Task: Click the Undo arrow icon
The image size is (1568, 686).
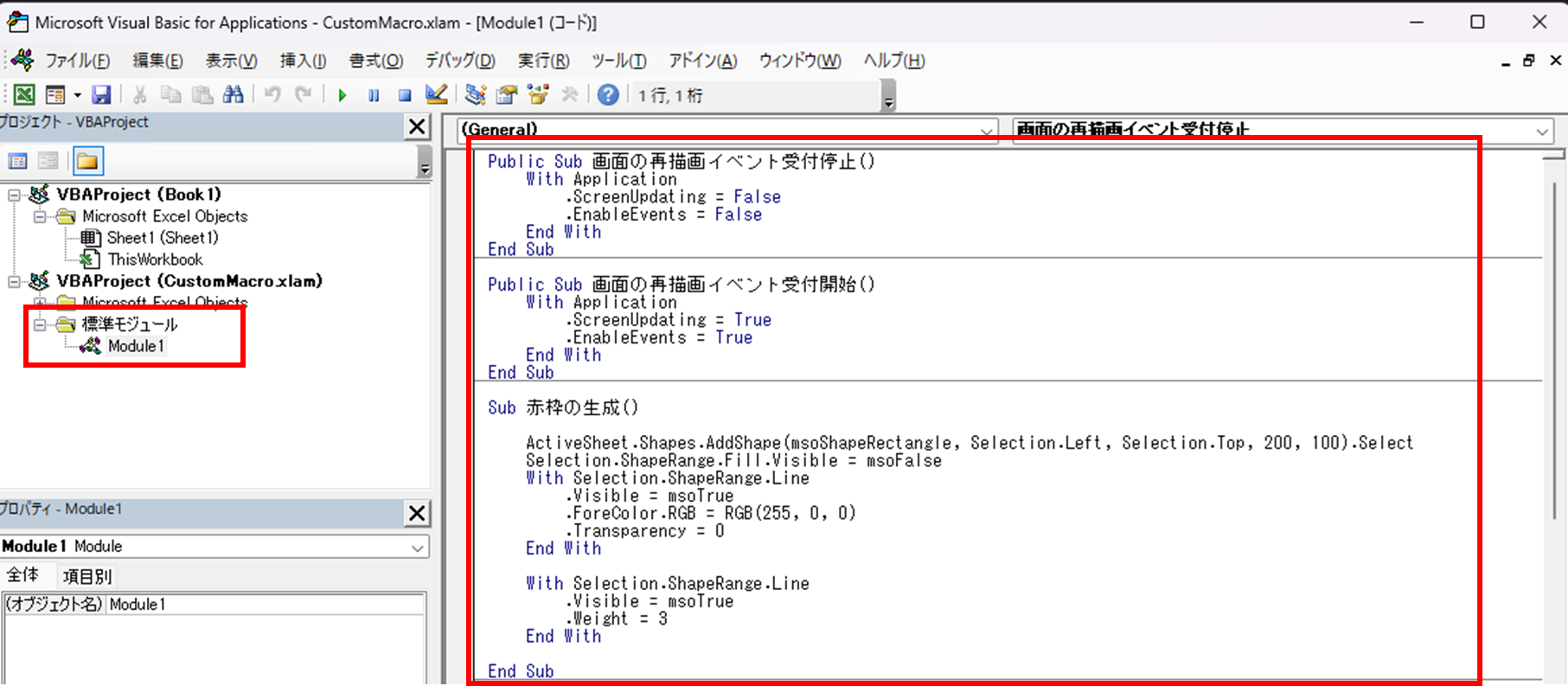Action: [272, 94]
